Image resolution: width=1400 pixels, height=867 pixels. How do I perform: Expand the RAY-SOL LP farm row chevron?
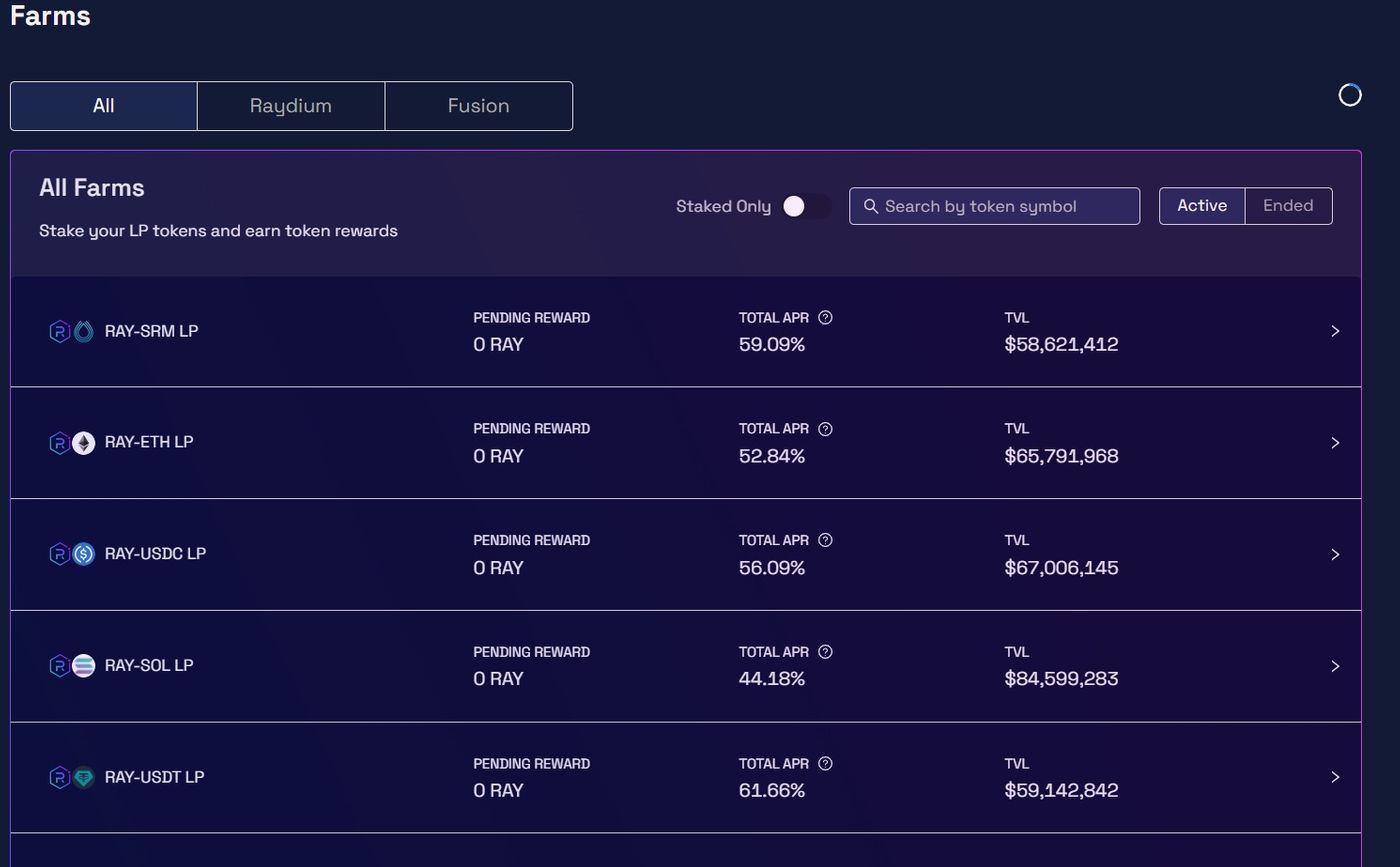click(1335, 666)
